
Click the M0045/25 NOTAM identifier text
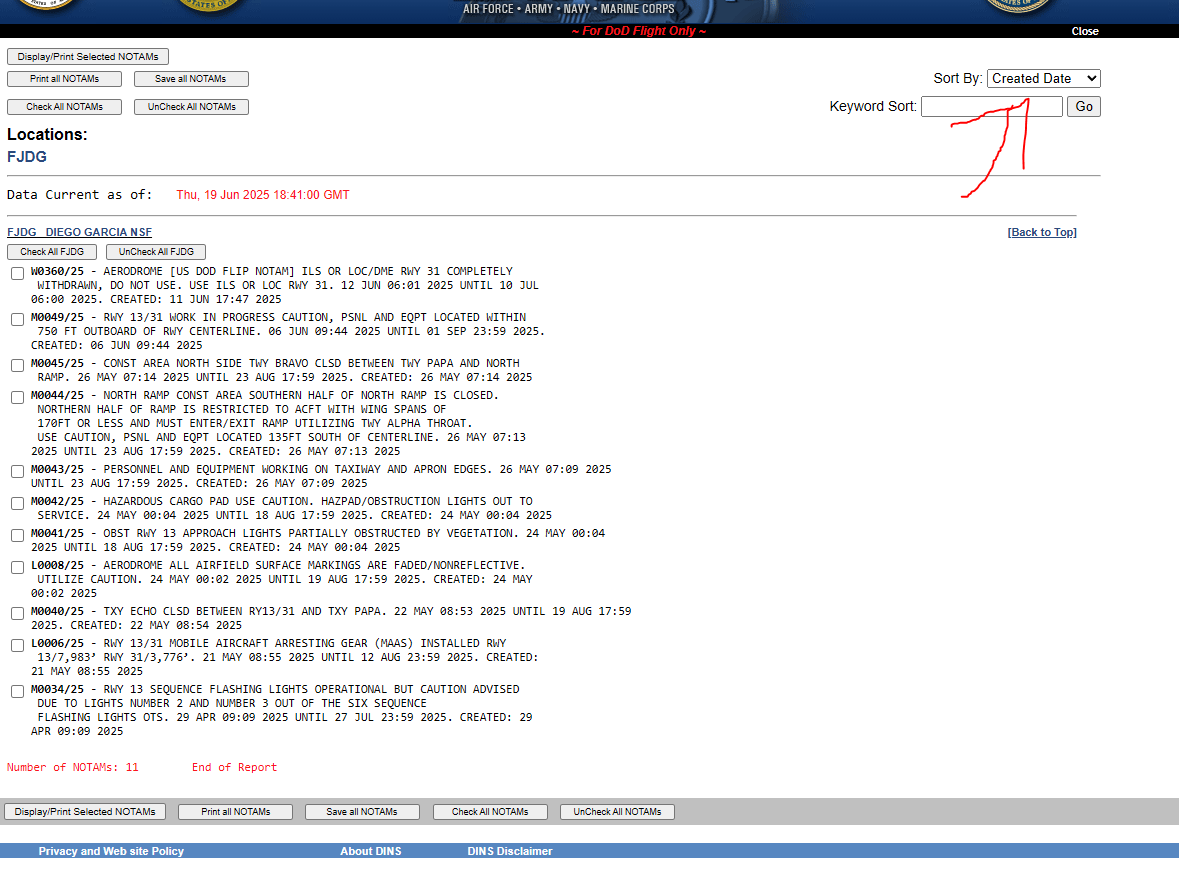57,363
